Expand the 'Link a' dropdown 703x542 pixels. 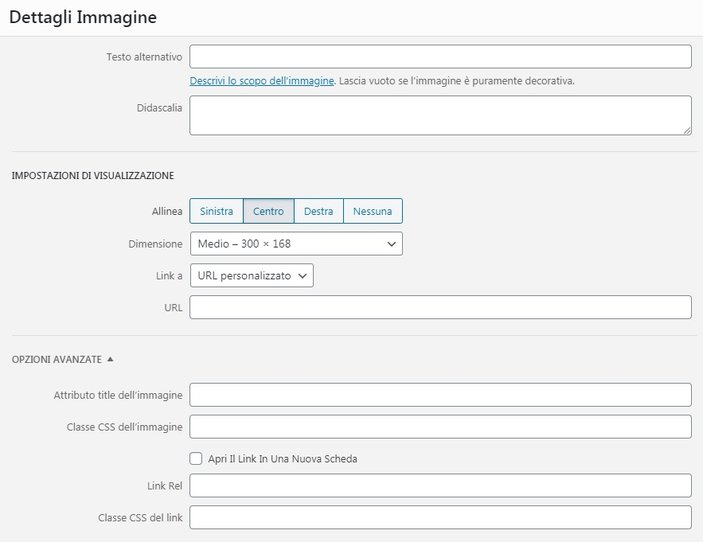tap(251, 275)
